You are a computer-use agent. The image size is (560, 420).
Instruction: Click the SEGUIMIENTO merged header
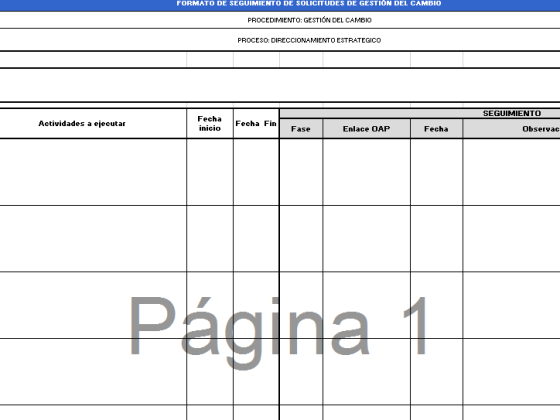tap(420, 114)
